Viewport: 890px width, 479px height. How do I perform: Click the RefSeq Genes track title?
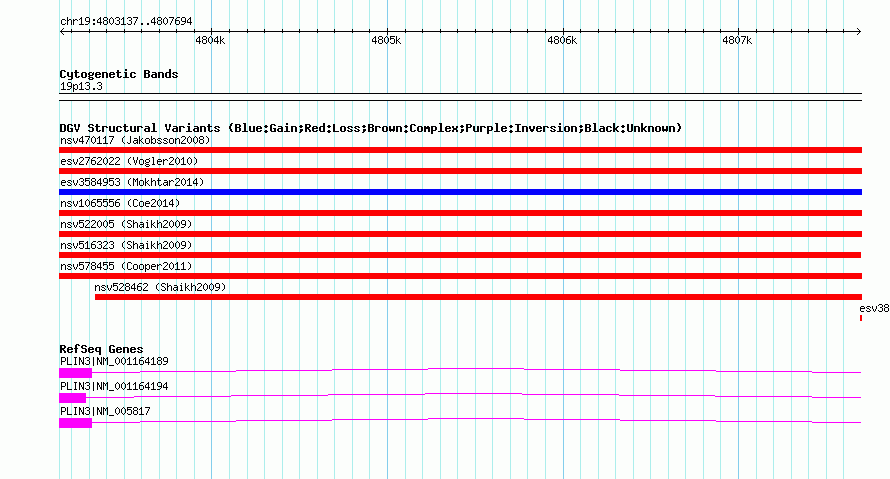pyautogui.click(x=101, y=349)
